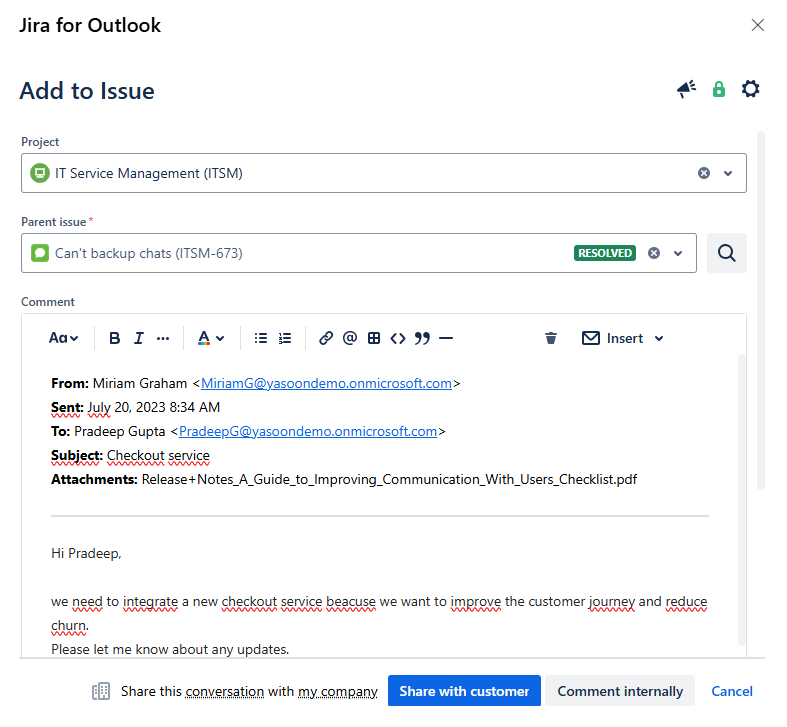Screen dimensions: 787x727
Task: Search parent issues with magnifier button
Action: [x=727, y=253]
